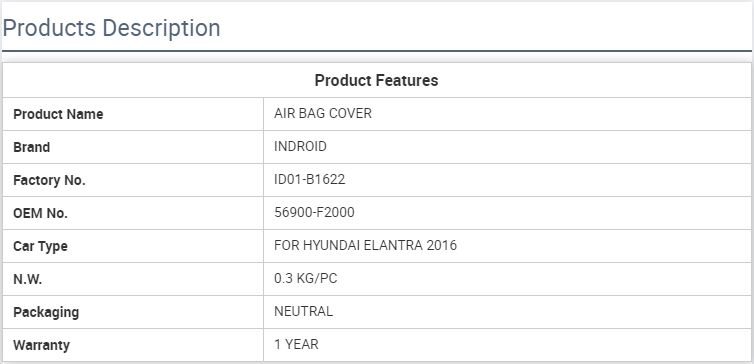754x364 pixels.
Task: Click the OEM No. label
Action: (x=40, y=213)
